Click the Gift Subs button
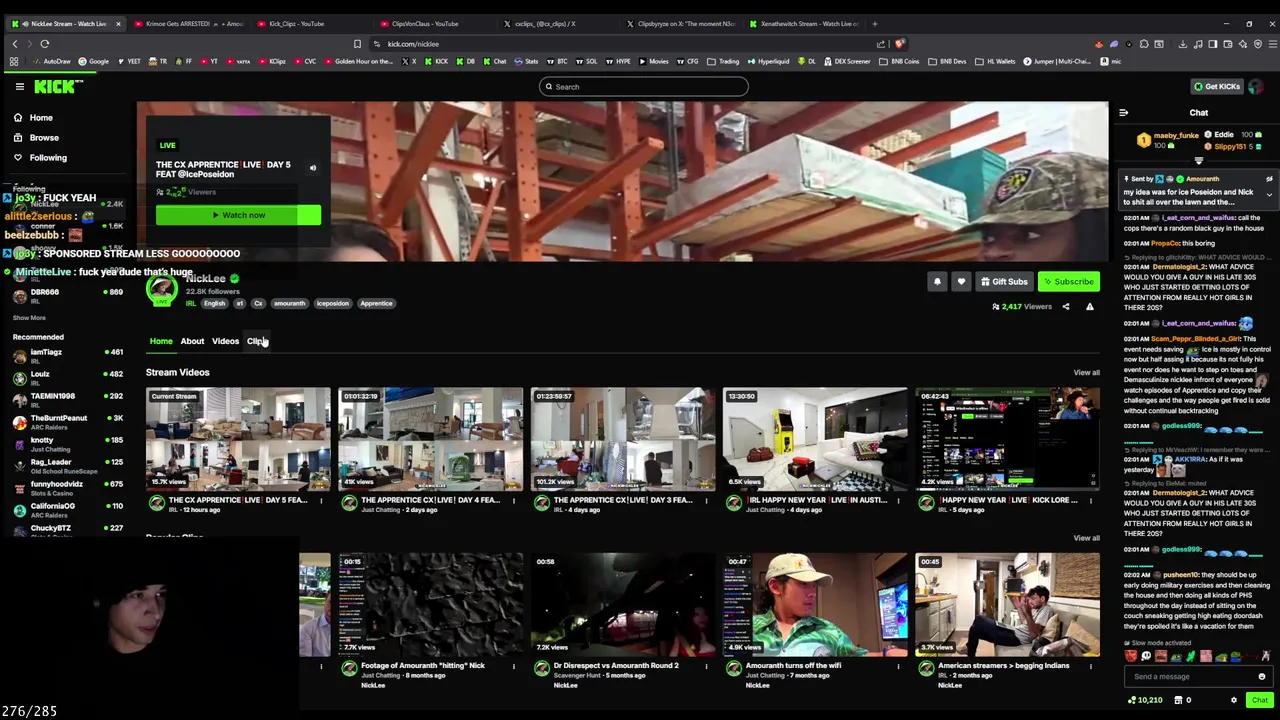Screen dimensions: 1280x720 coord(1004,282)
